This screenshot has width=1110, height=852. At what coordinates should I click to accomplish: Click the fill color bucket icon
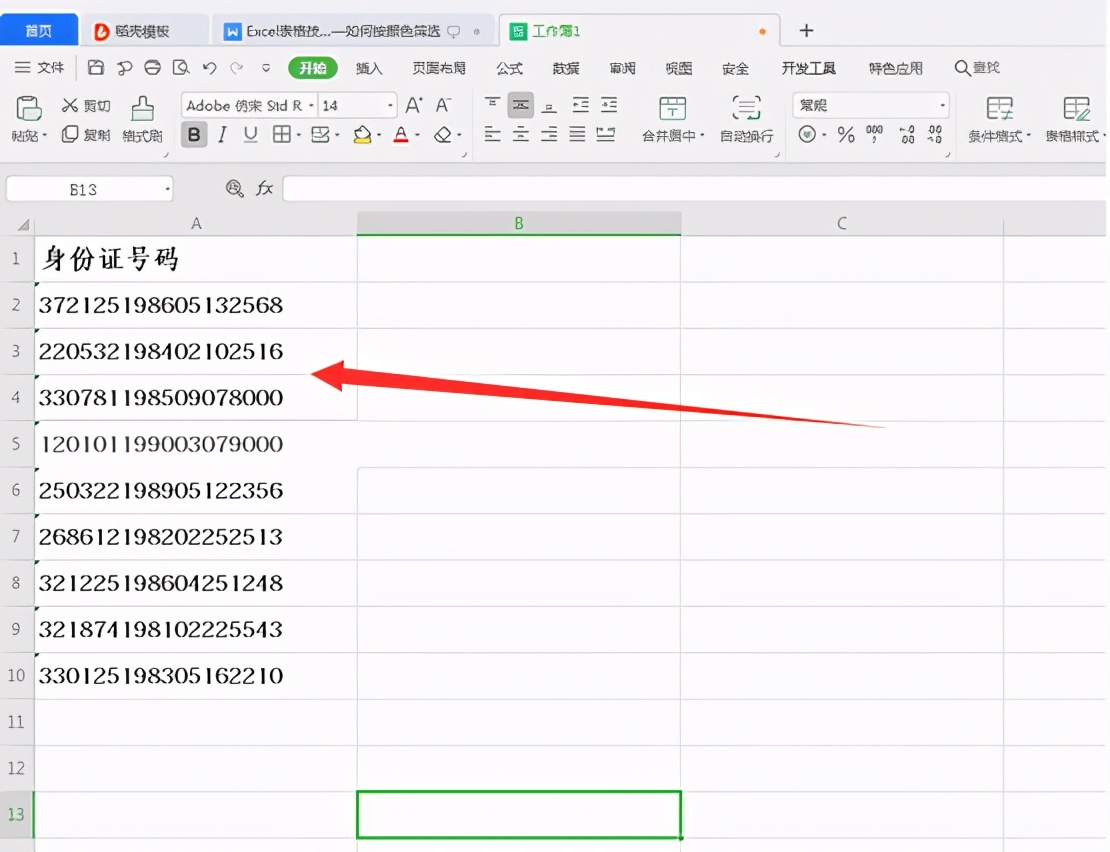[362, 134]
